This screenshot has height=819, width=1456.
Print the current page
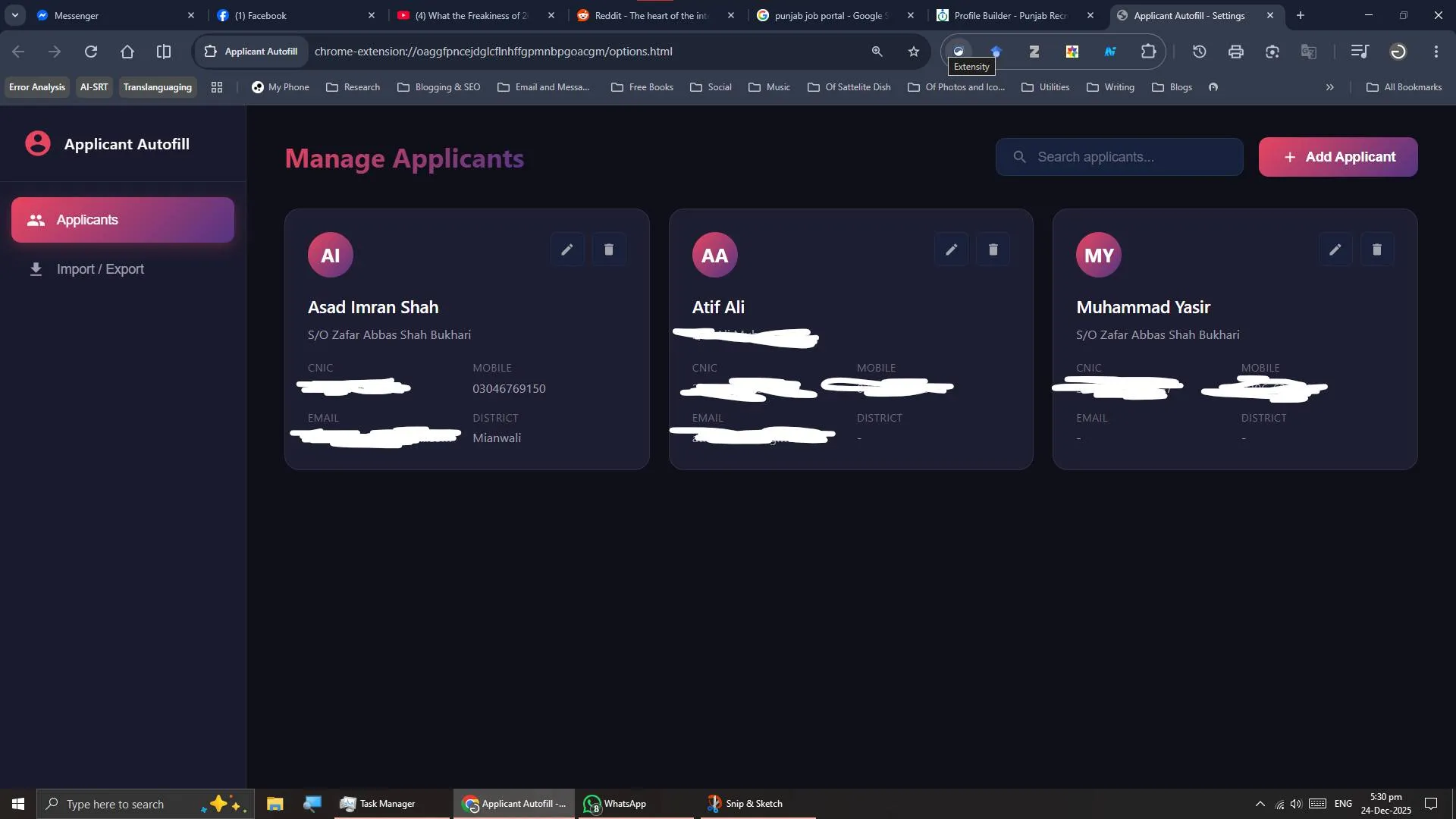point(1235,51)
